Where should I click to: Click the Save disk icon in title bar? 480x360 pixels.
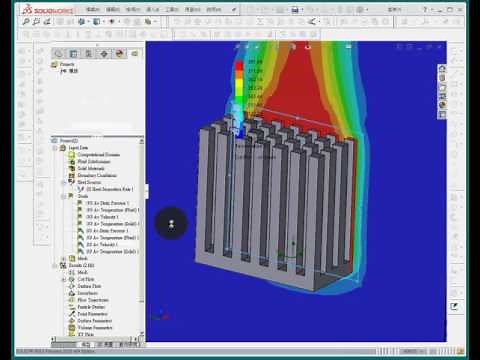[295, 10]
